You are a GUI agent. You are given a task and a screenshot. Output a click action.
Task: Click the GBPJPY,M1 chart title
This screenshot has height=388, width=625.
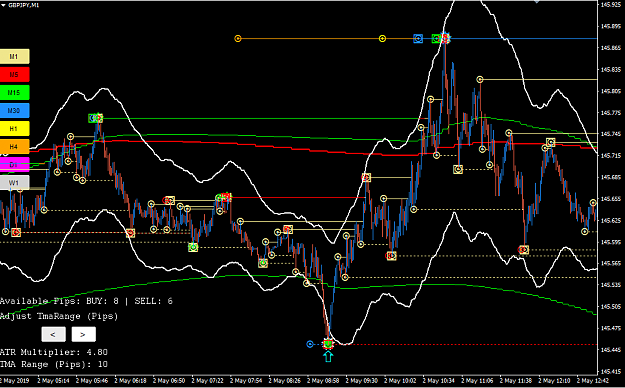[24, 5]
